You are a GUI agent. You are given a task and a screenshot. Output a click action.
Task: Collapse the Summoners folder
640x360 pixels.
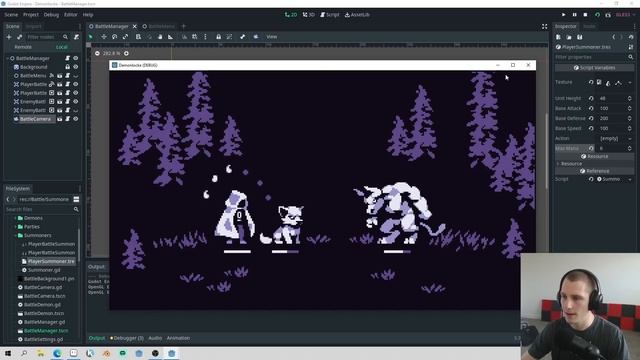[16, 236]
